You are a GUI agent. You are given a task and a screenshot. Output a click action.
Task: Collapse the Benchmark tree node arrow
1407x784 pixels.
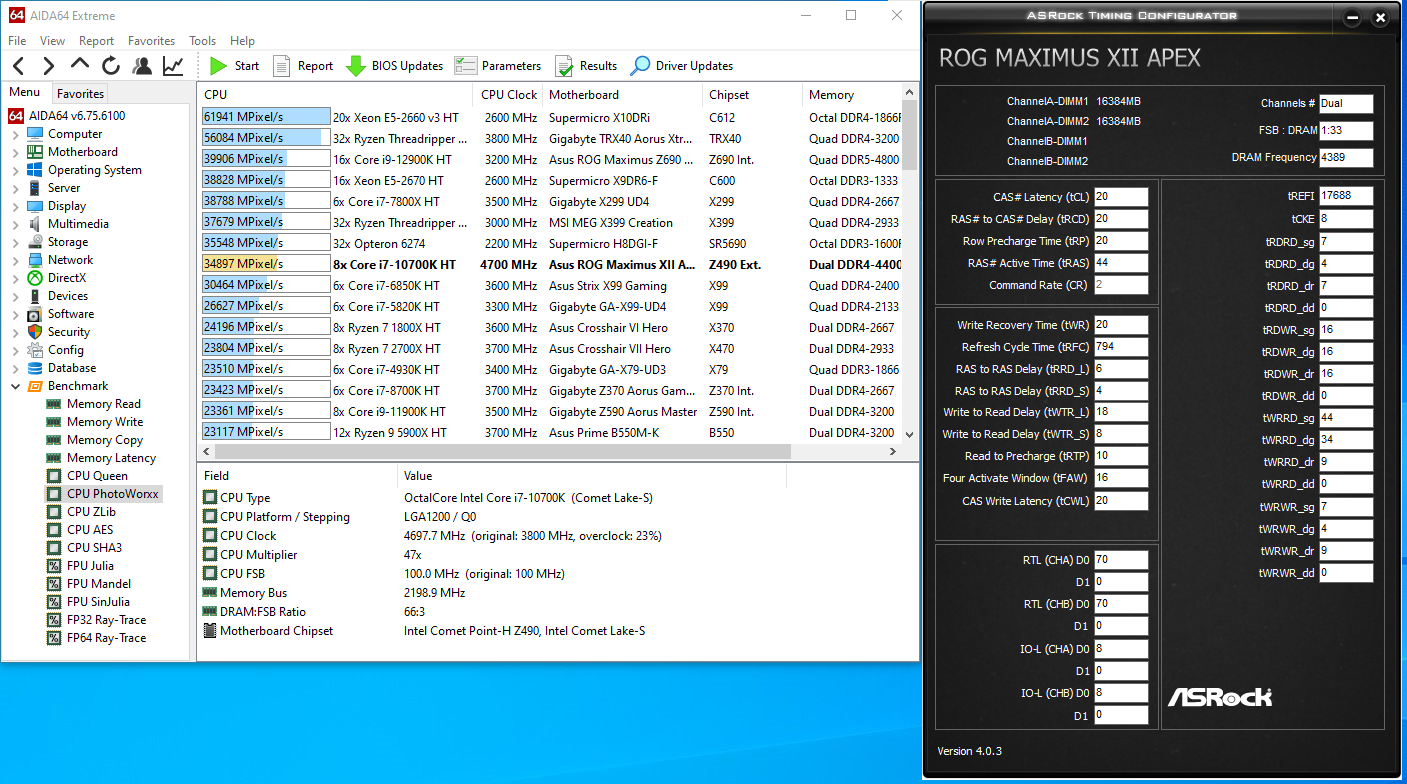[16, 386]
